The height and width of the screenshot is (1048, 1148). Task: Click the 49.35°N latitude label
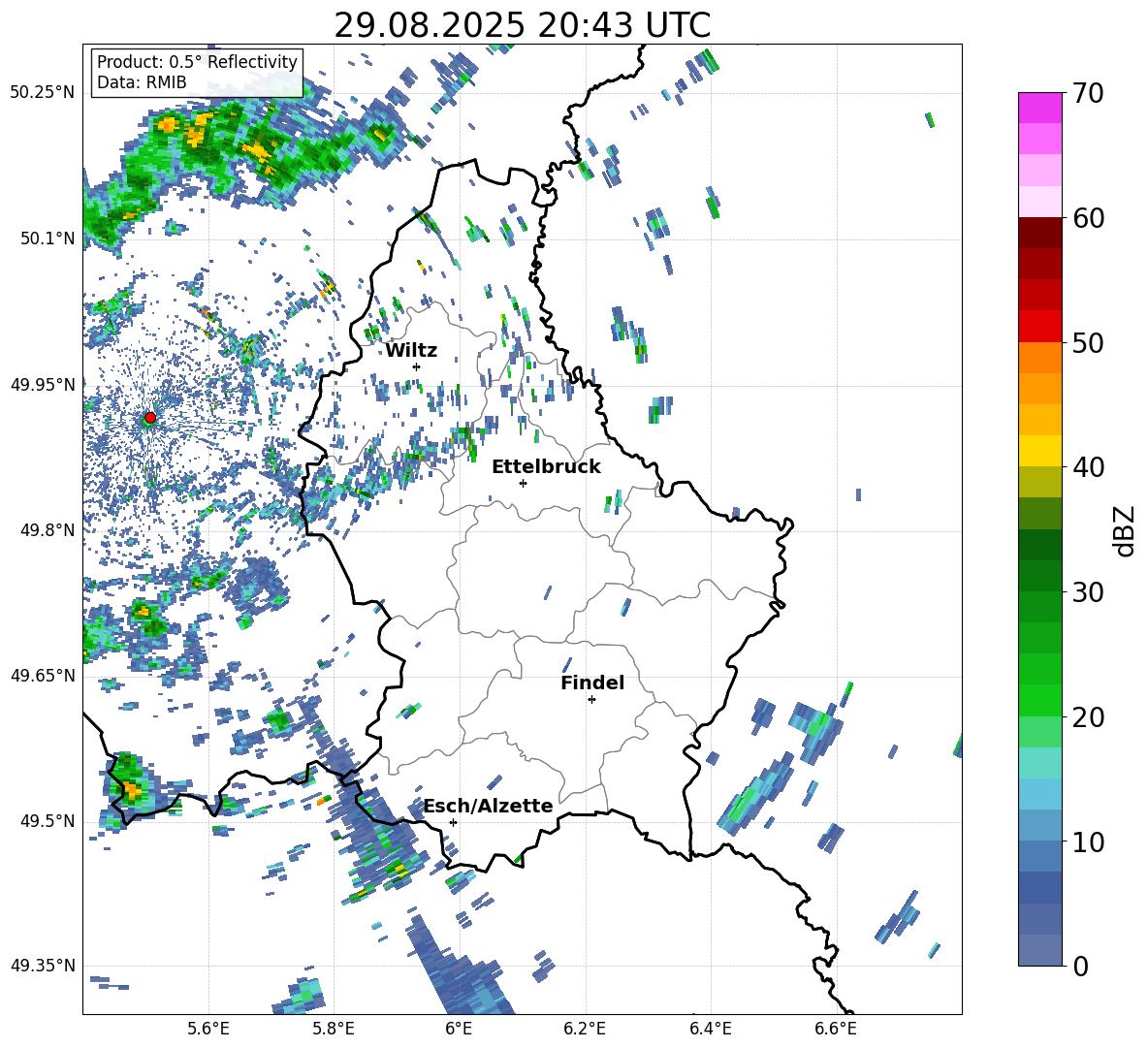coord(43,966)
